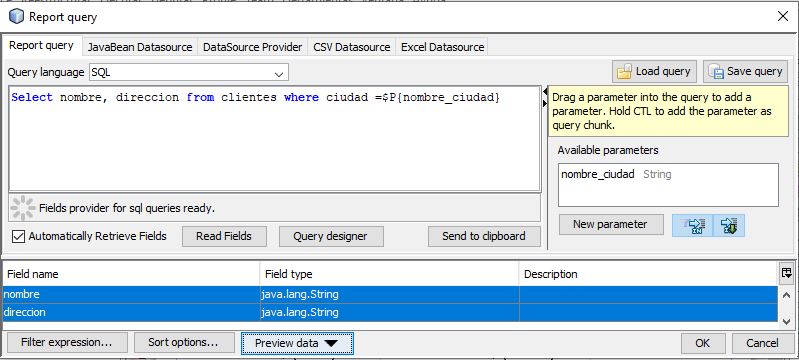The image size is (799, 360).
Task: Click the Field type column header
Action: click(390, 274)
